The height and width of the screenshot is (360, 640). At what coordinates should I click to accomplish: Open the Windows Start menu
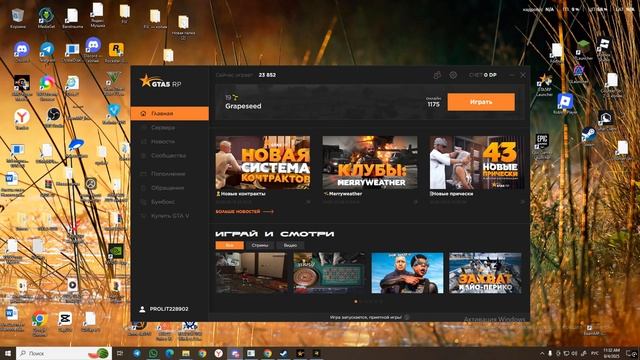(x=7, y=353)
